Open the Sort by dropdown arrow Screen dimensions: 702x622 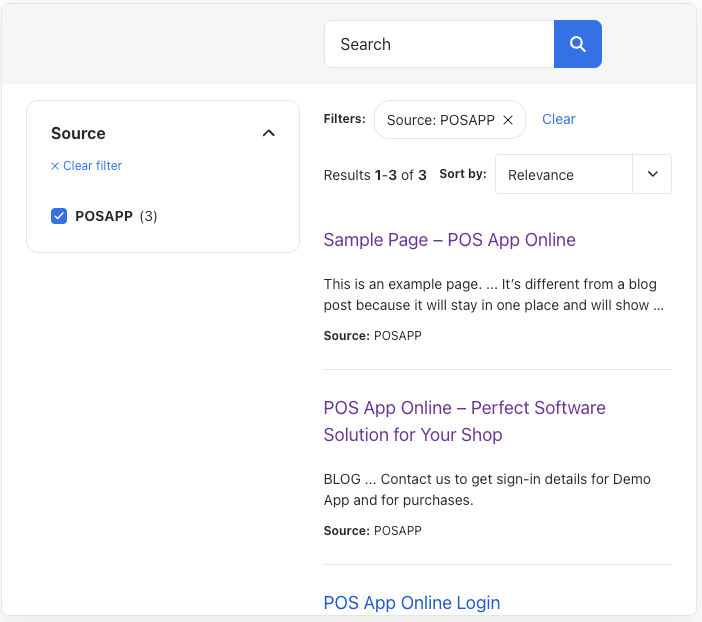(652, 174)
